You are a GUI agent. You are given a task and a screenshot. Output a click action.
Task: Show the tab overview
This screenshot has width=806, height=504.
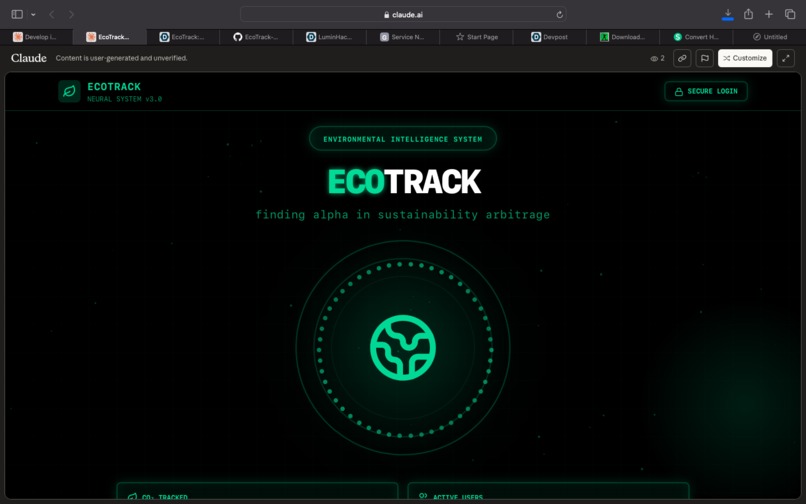coord(790,14)
